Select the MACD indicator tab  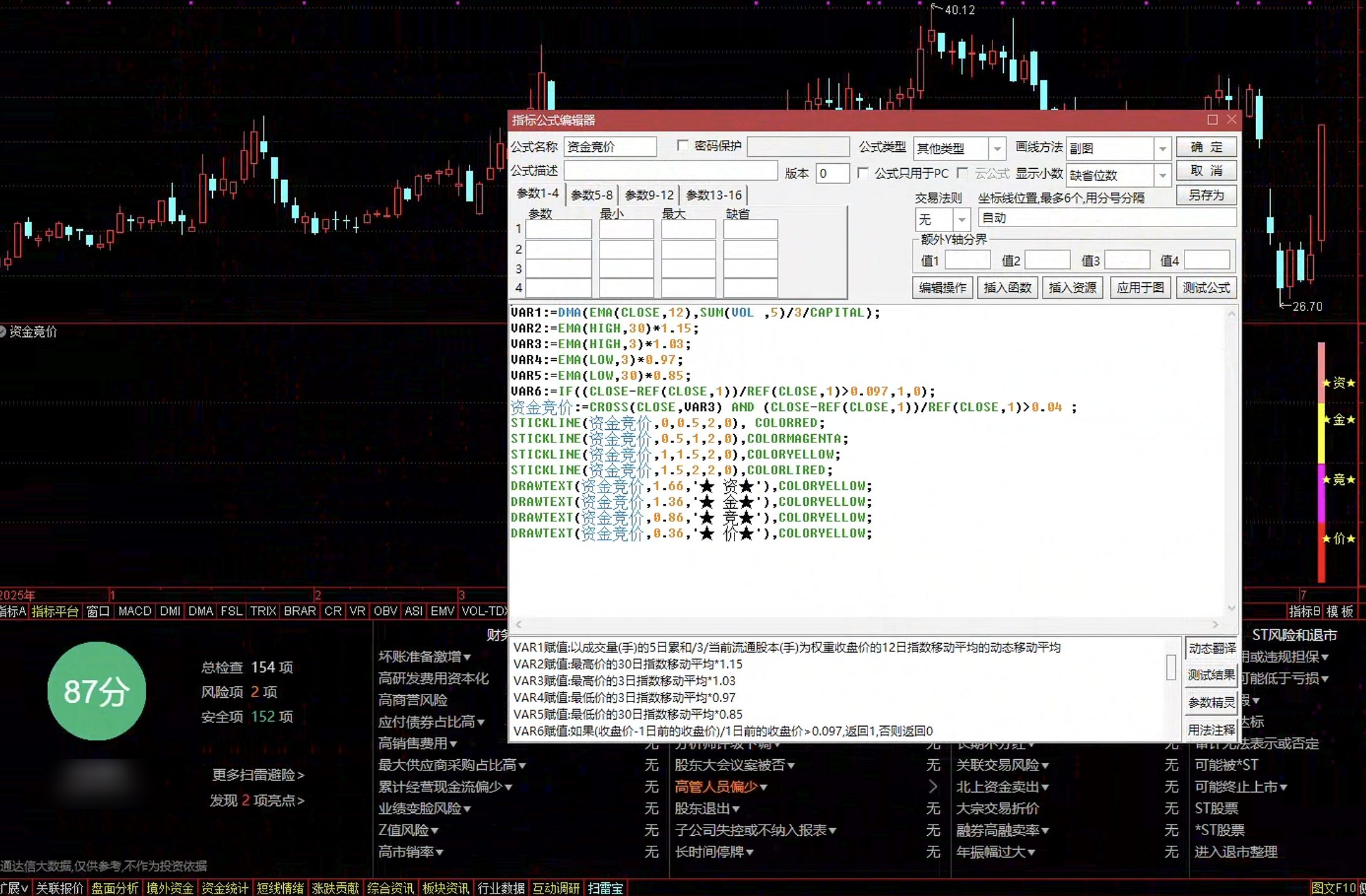point(135,611)
